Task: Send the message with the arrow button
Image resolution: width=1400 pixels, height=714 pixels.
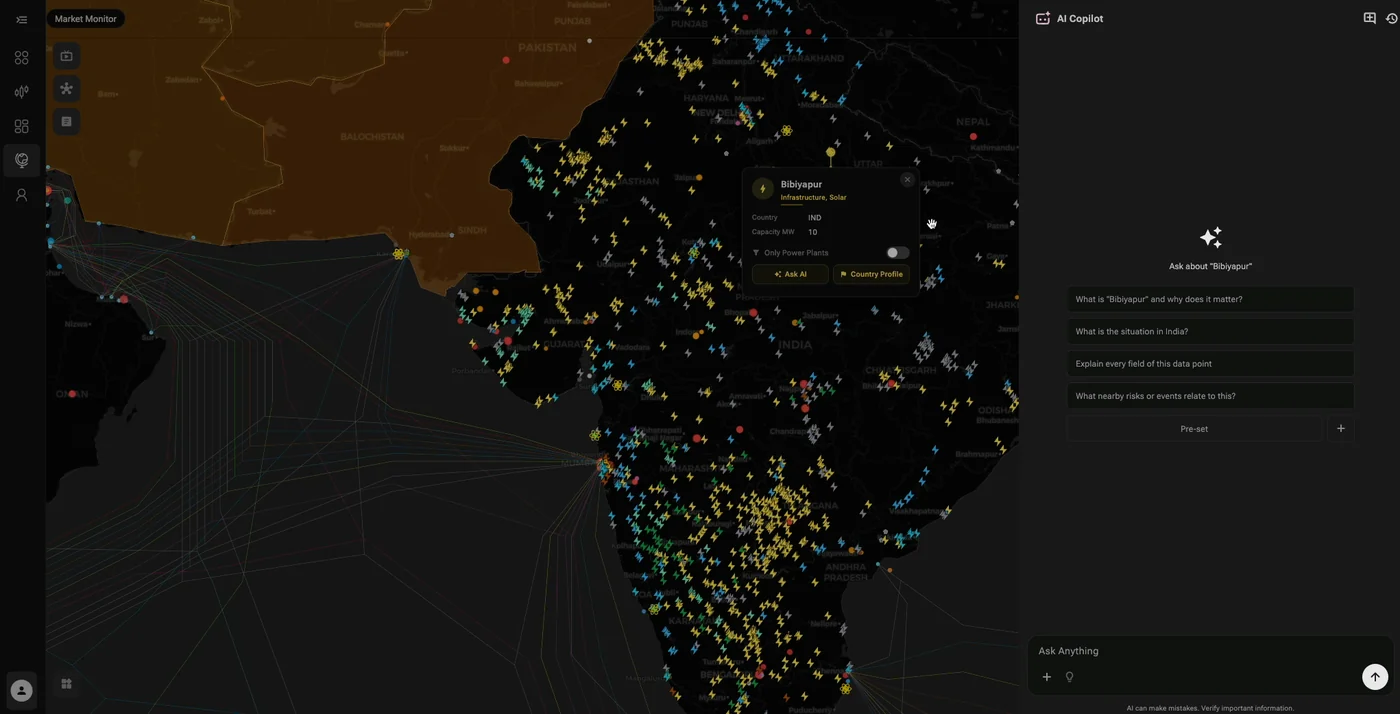Action: tap(1375, 677)
